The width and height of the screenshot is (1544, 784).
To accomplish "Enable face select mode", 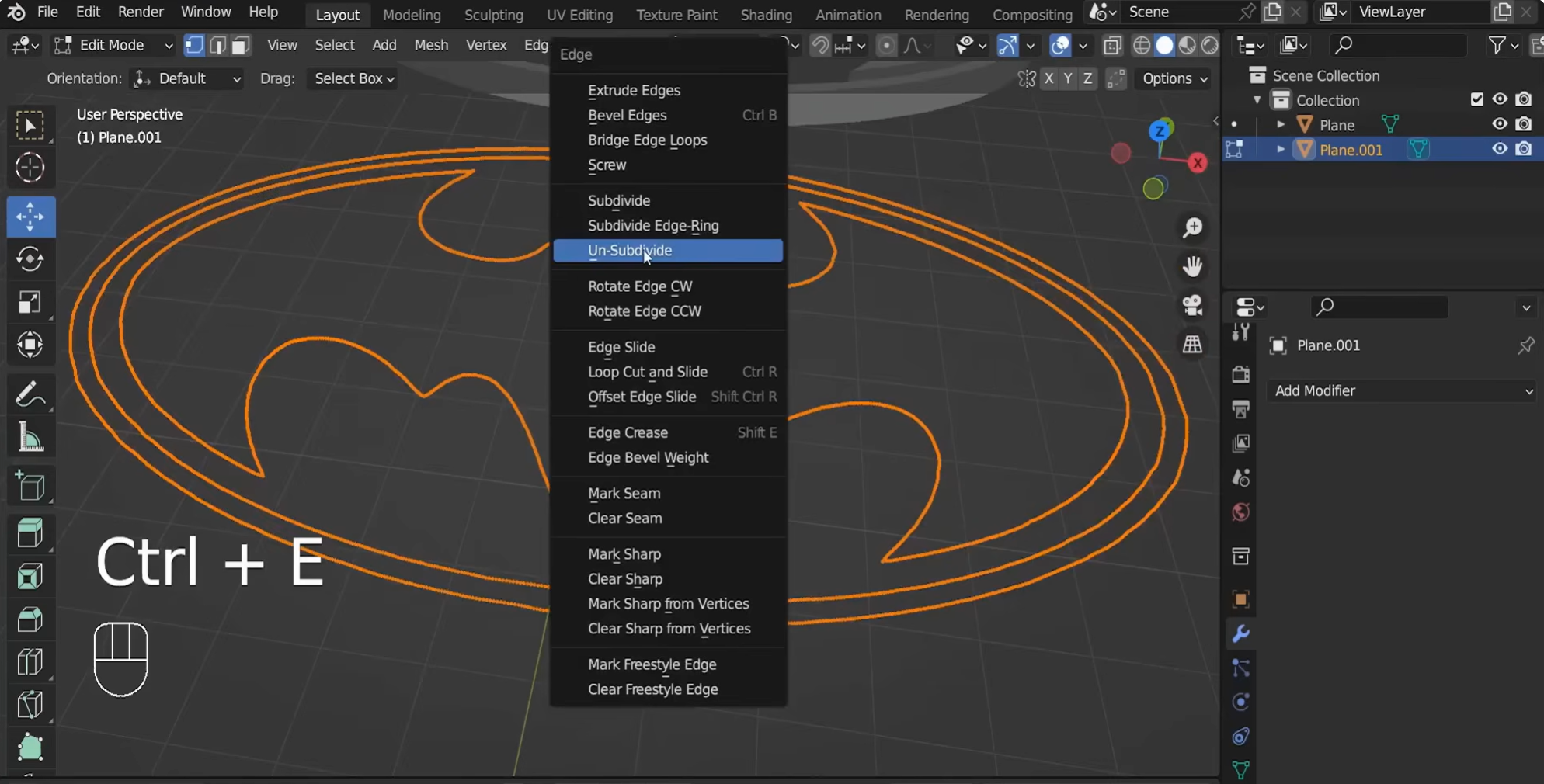I will coord(241,46).
